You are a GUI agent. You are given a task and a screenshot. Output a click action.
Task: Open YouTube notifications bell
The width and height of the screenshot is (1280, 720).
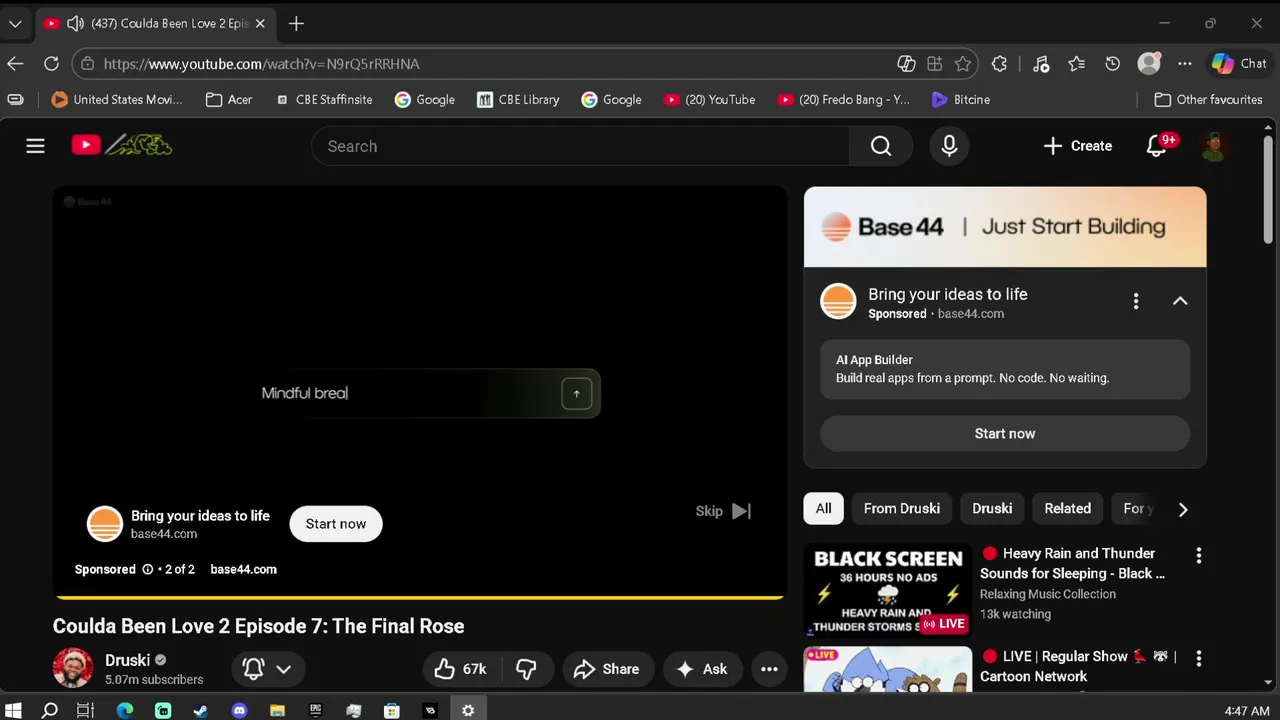pos(1157,146)
